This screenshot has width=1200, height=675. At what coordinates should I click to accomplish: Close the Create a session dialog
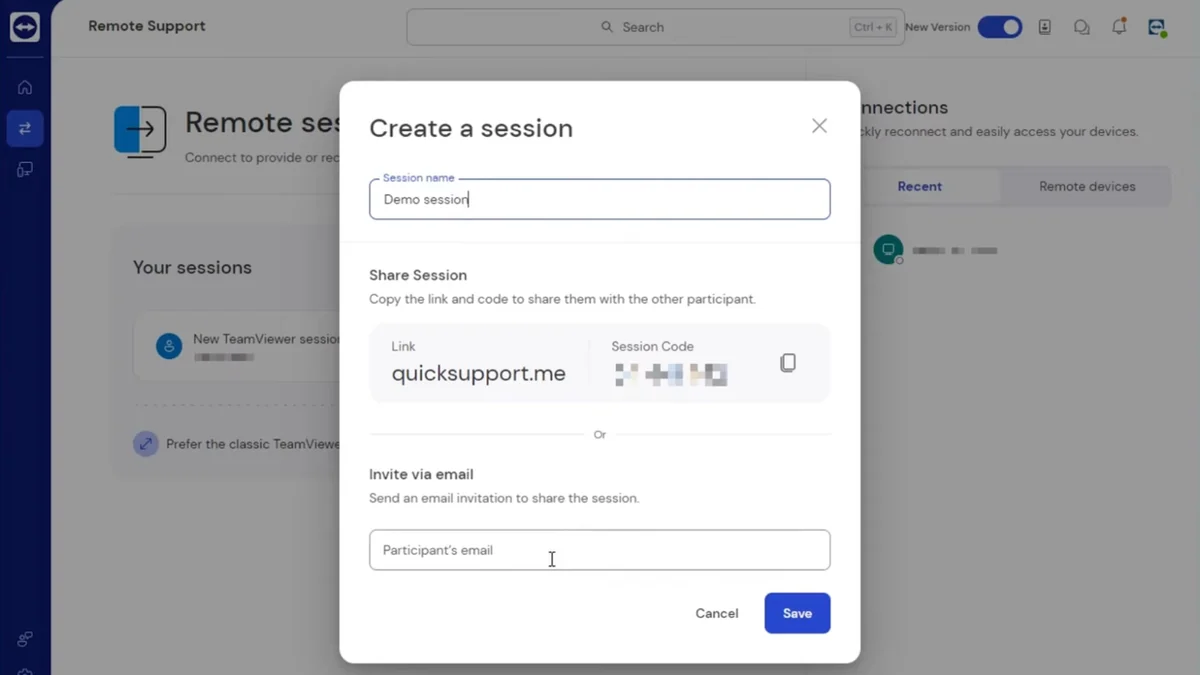pyautogui.click(x=819, y=126)
